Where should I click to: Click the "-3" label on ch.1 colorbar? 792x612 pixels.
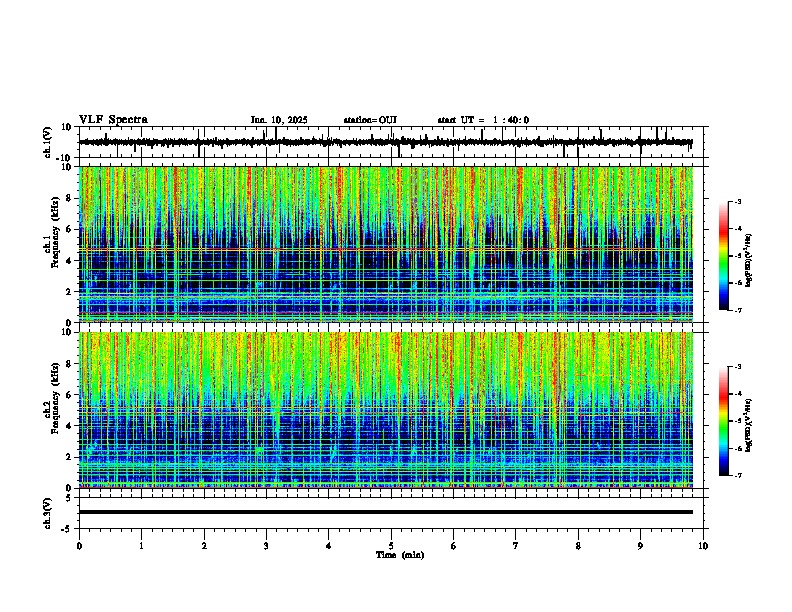(x=738, y=202)
